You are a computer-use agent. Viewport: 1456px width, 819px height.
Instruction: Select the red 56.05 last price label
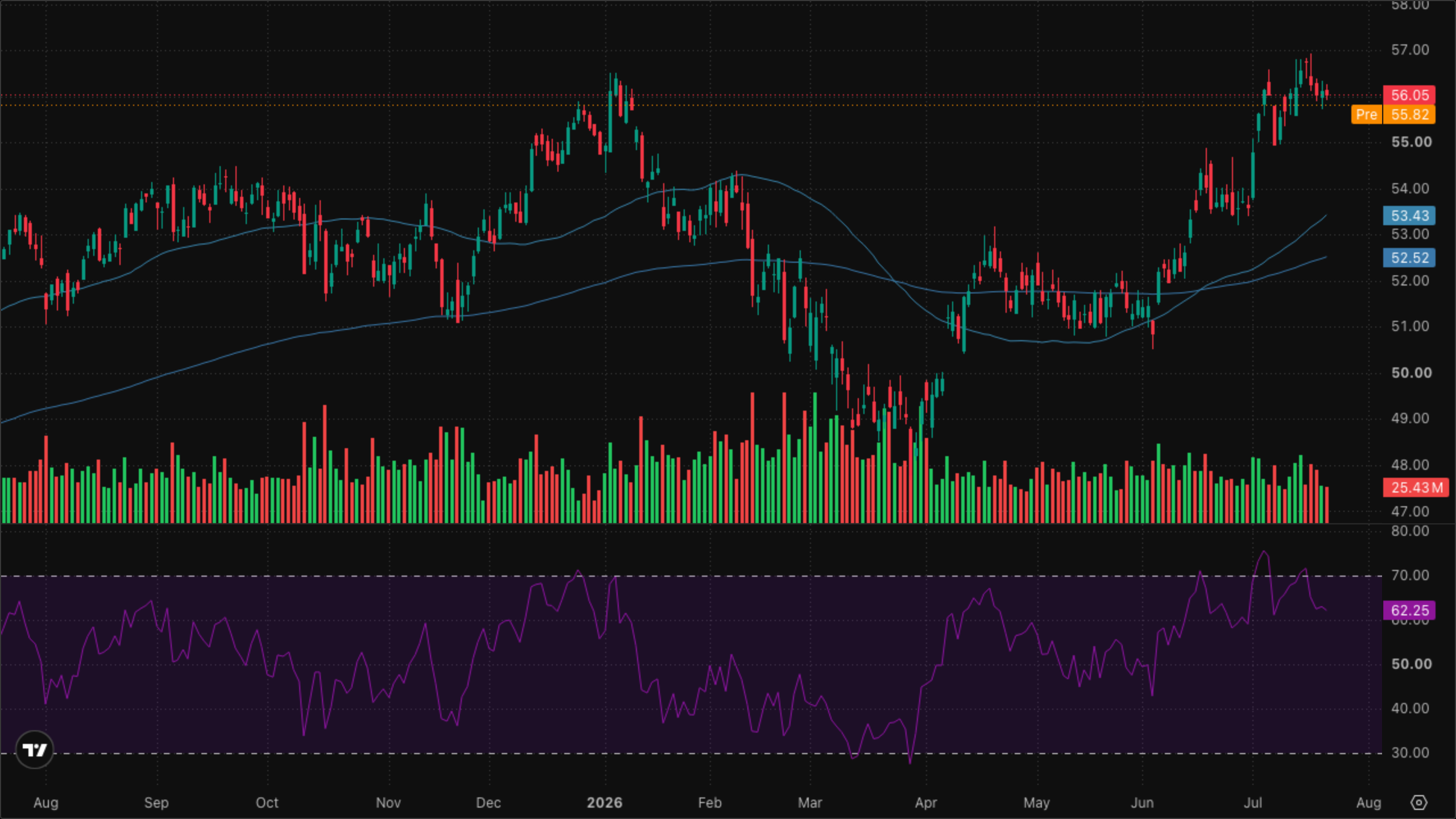[1409, 95]
